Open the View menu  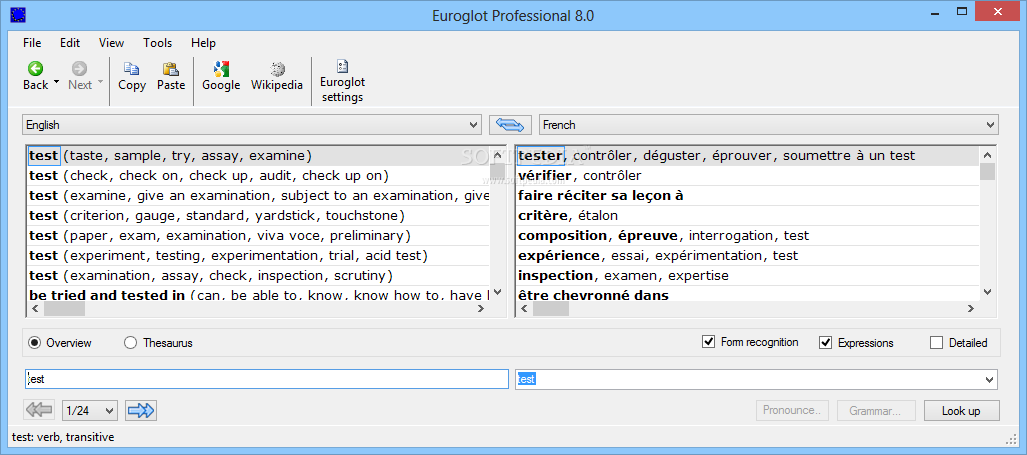coord(111,43)
